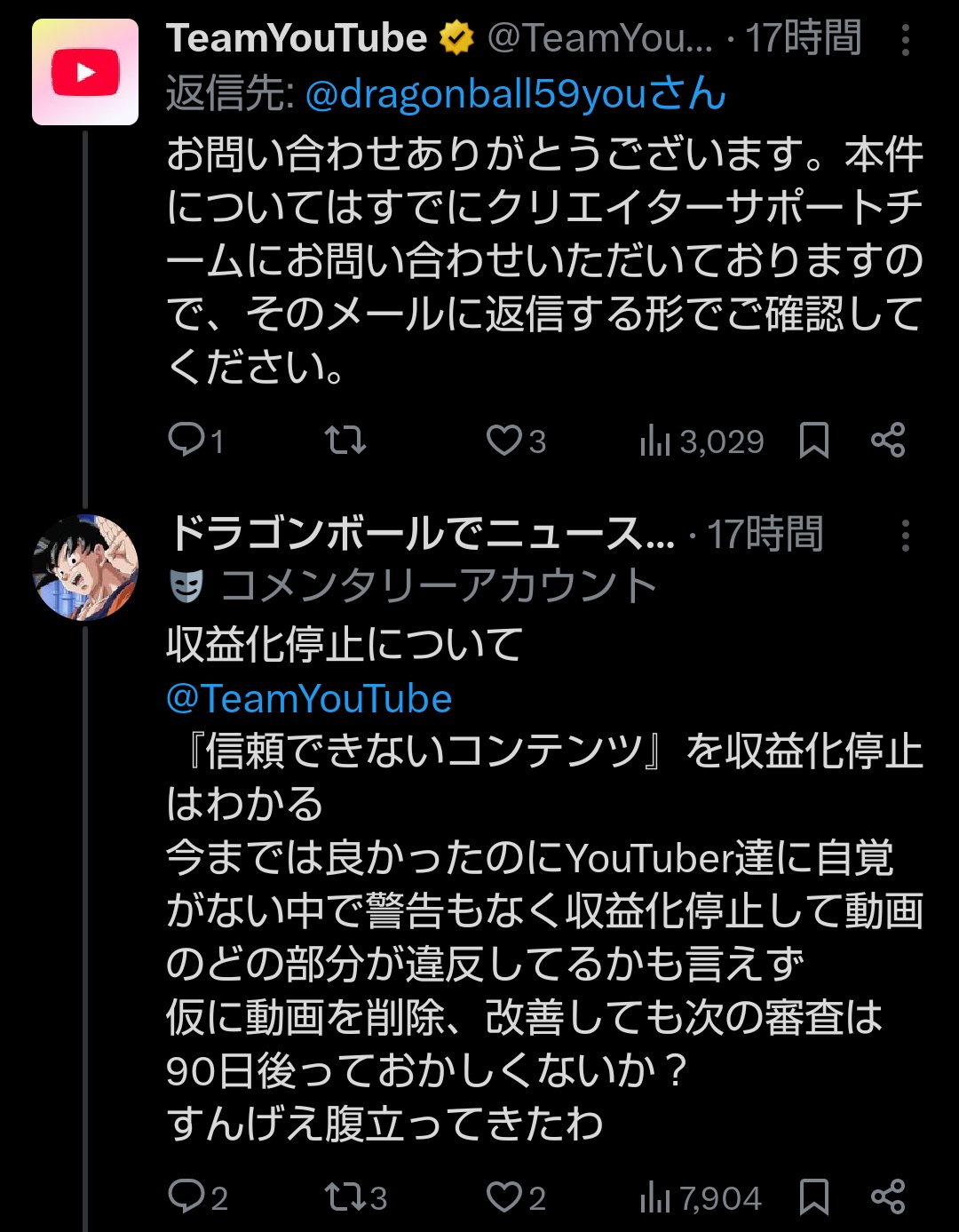
Task: Open the Goku avatar profile
Action: [85, 567]
